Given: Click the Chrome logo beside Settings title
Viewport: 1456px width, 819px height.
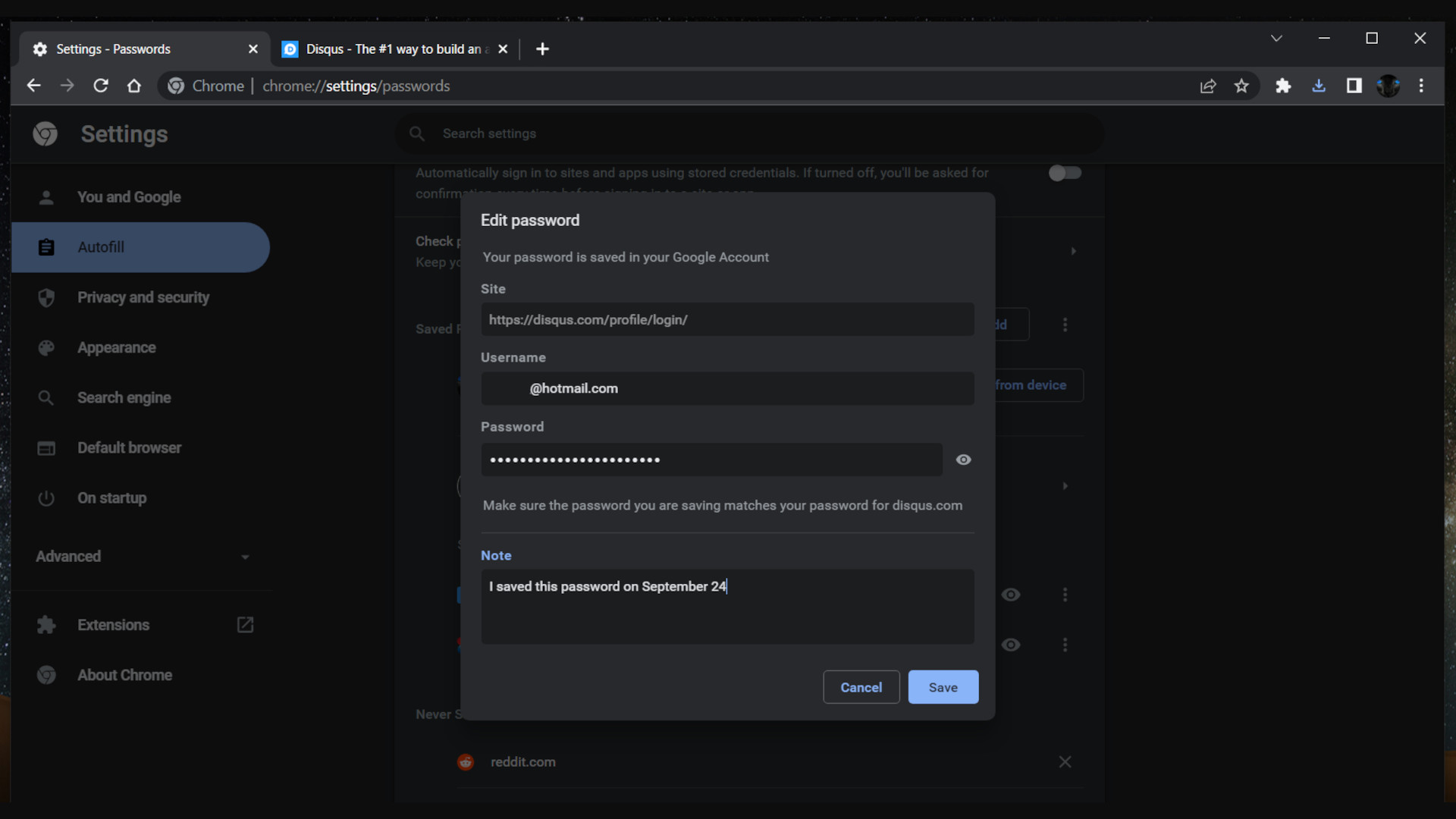Looking at the screenshot, I should tap(45, 134).
